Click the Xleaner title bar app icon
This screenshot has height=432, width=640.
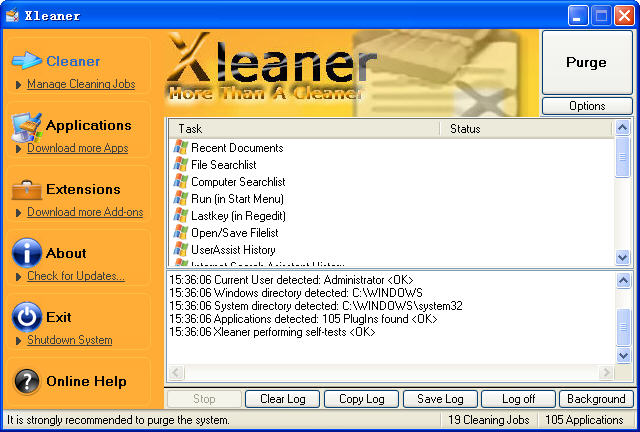click(12, 16)
